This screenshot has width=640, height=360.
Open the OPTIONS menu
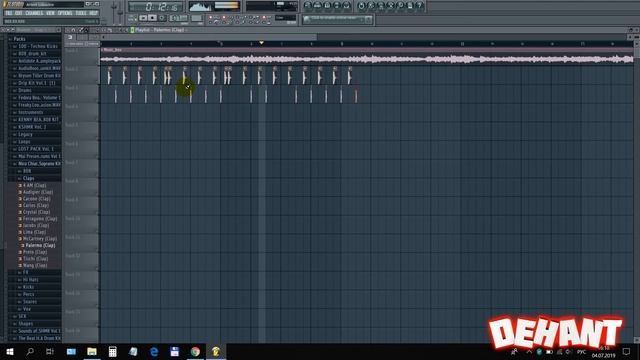point(65,13)
